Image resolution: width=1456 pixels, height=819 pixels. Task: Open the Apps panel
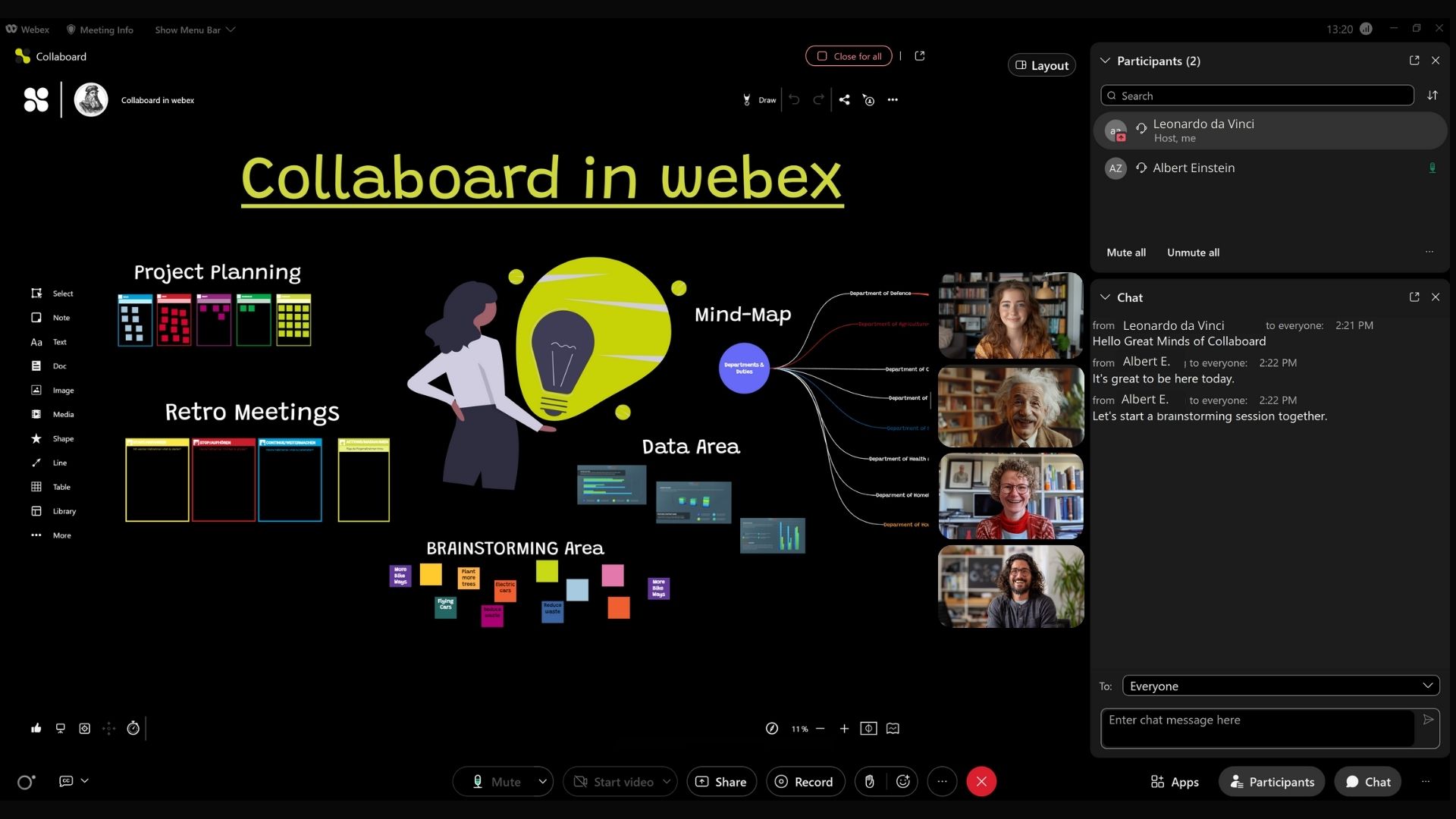click(x=1174, y=781)
